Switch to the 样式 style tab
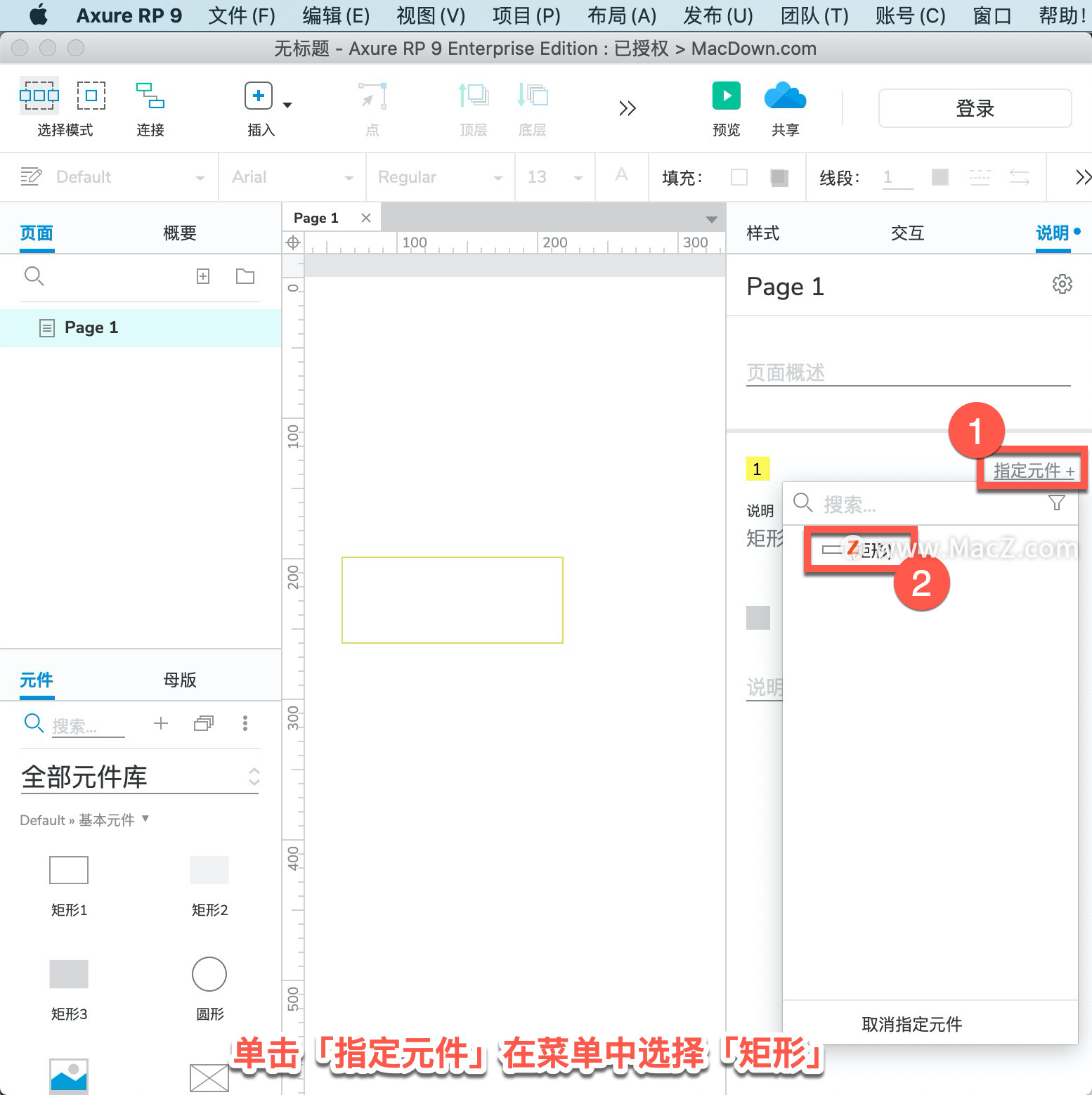 [x=763, y=233]
